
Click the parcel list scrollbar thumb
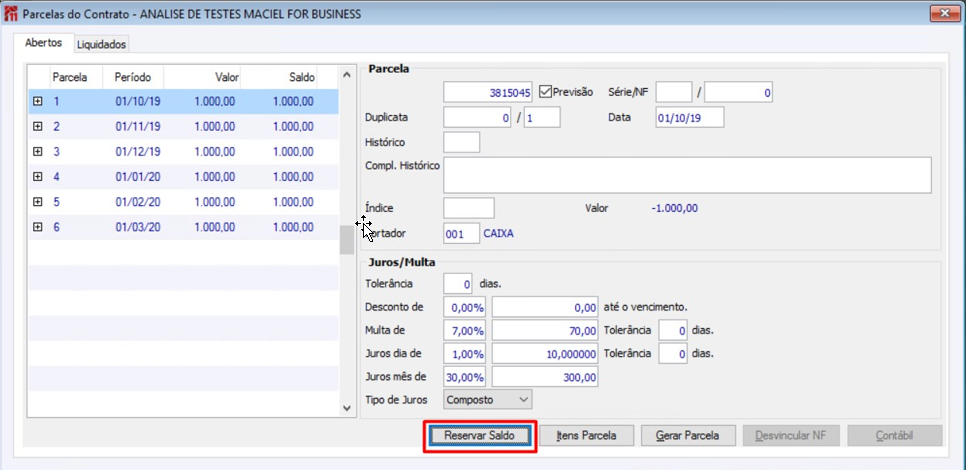(x=347, y=240)
